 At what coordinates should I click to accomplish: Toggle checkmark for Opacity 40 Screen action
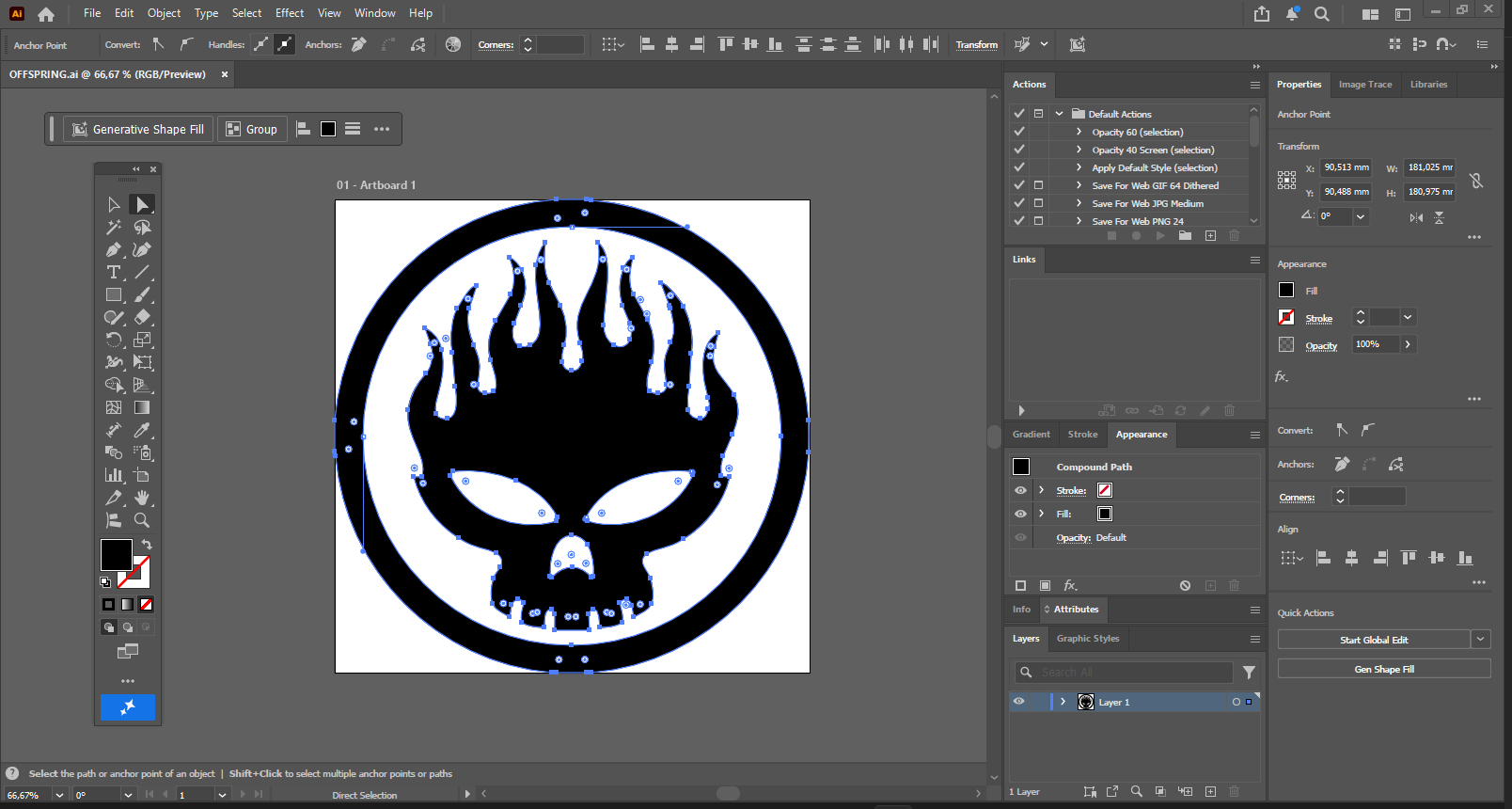[x=1018, y=150]
